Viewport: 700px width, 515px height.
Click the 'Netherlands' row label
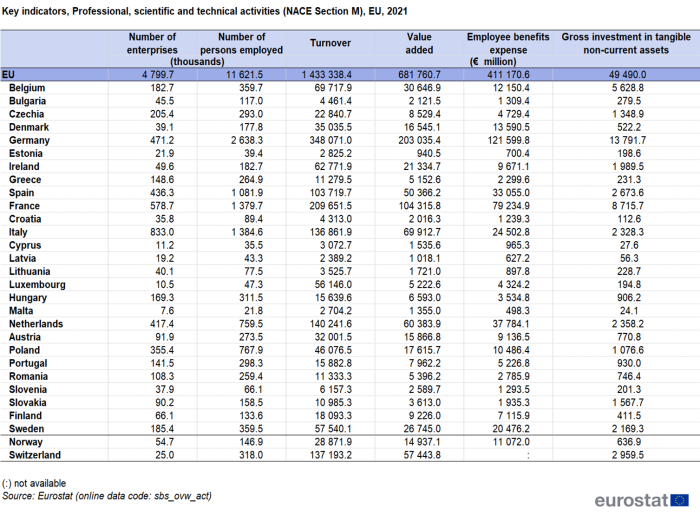coord(36,324)
